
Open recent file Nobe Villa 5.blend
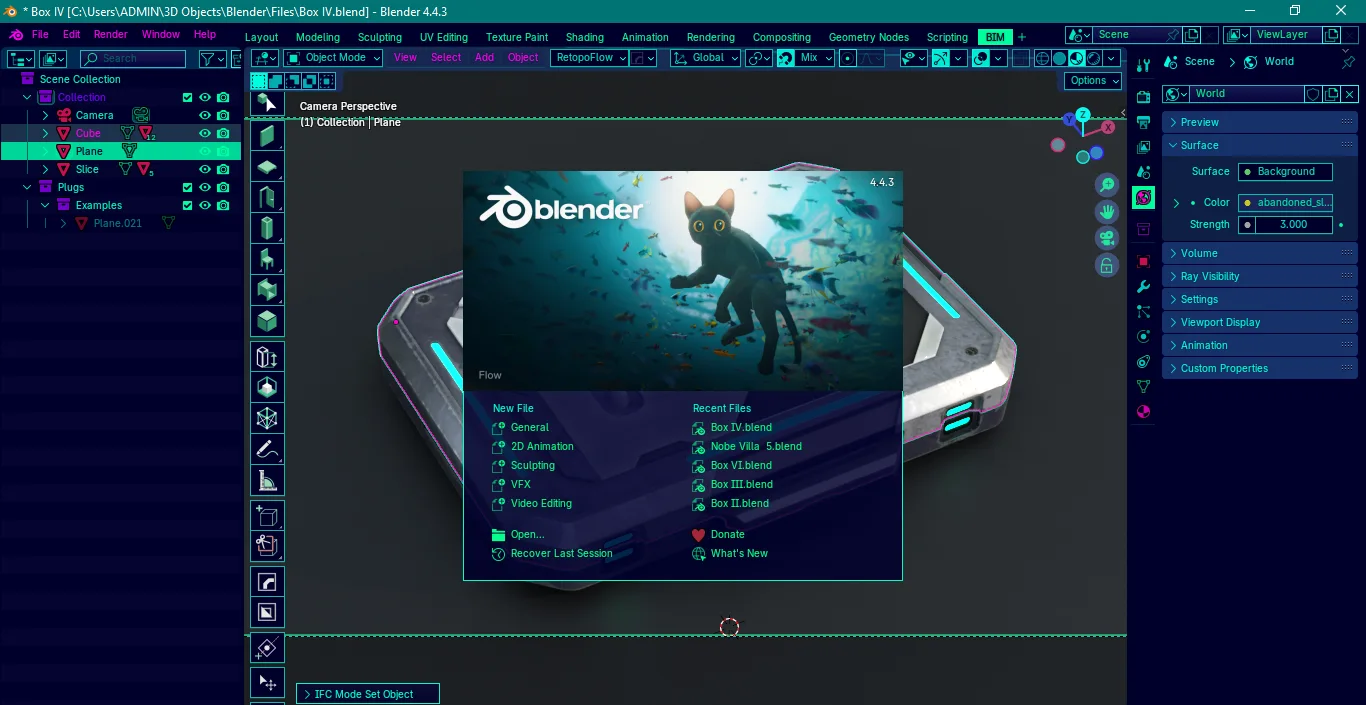(x=756, y=447)
